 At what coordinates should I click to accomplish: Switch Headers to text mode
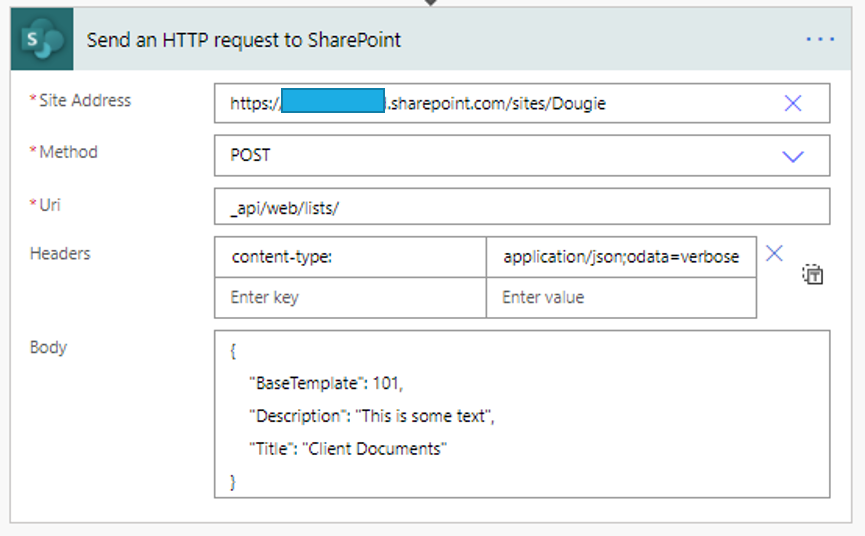point(813,275)
